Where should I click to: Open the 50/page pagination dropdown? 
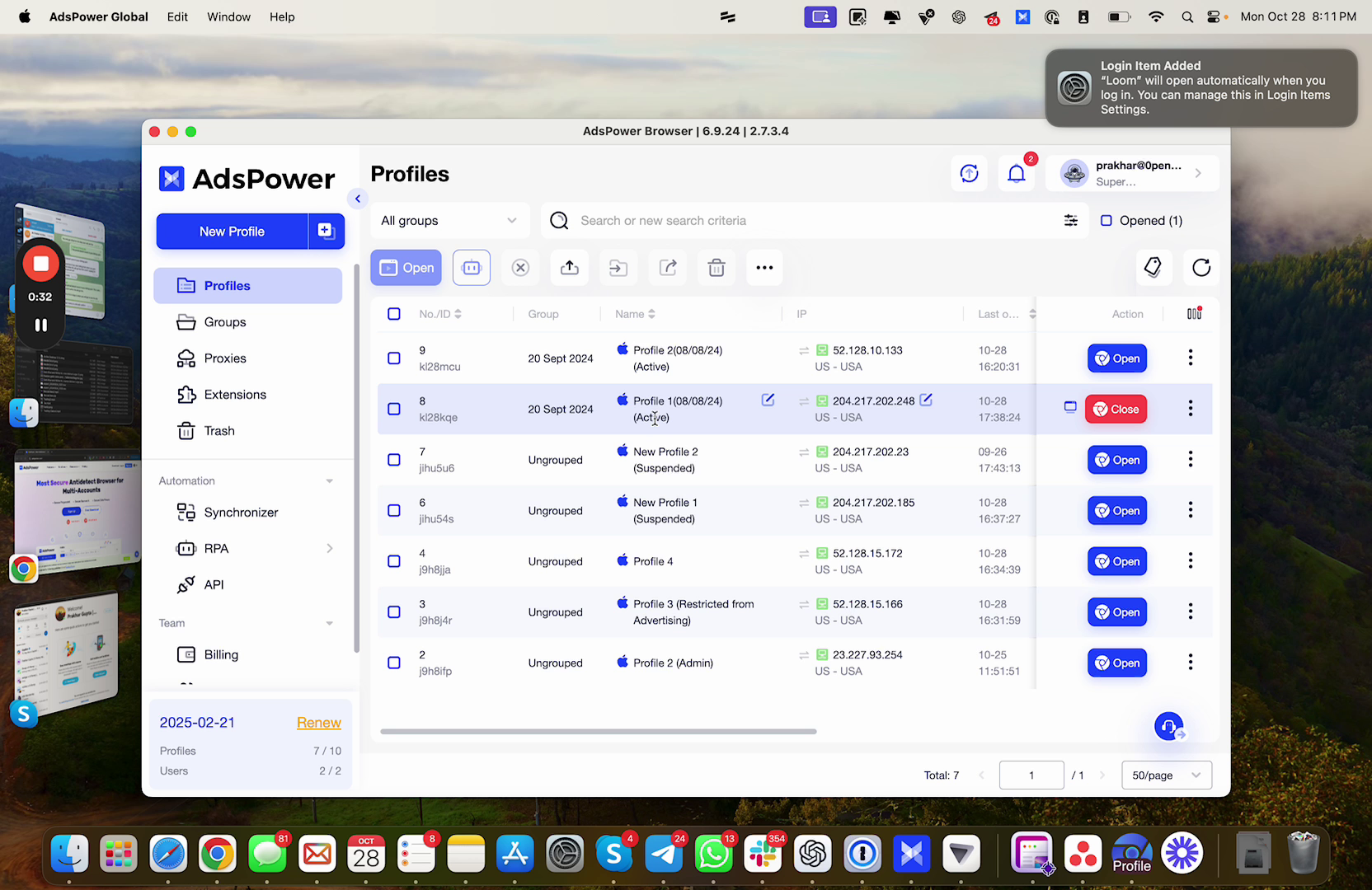pos(1166,775)
